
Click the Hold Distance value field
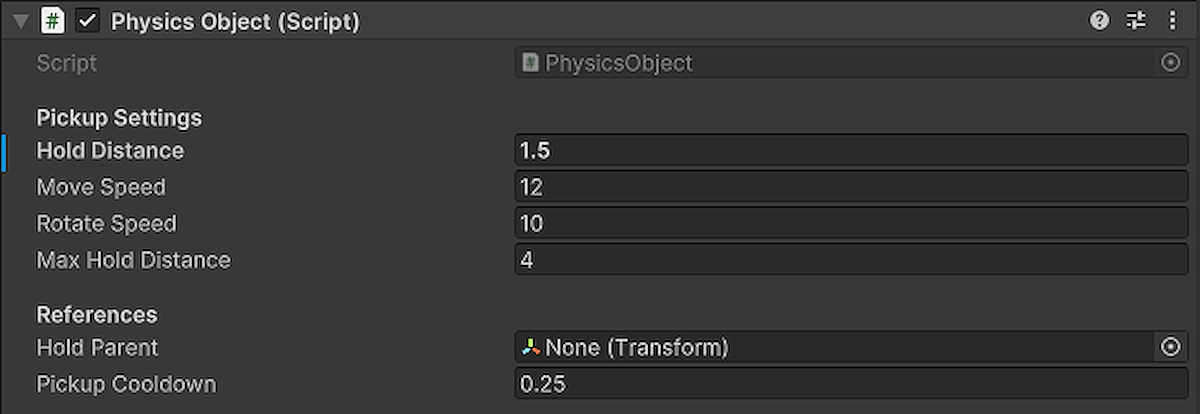[850, 151]
